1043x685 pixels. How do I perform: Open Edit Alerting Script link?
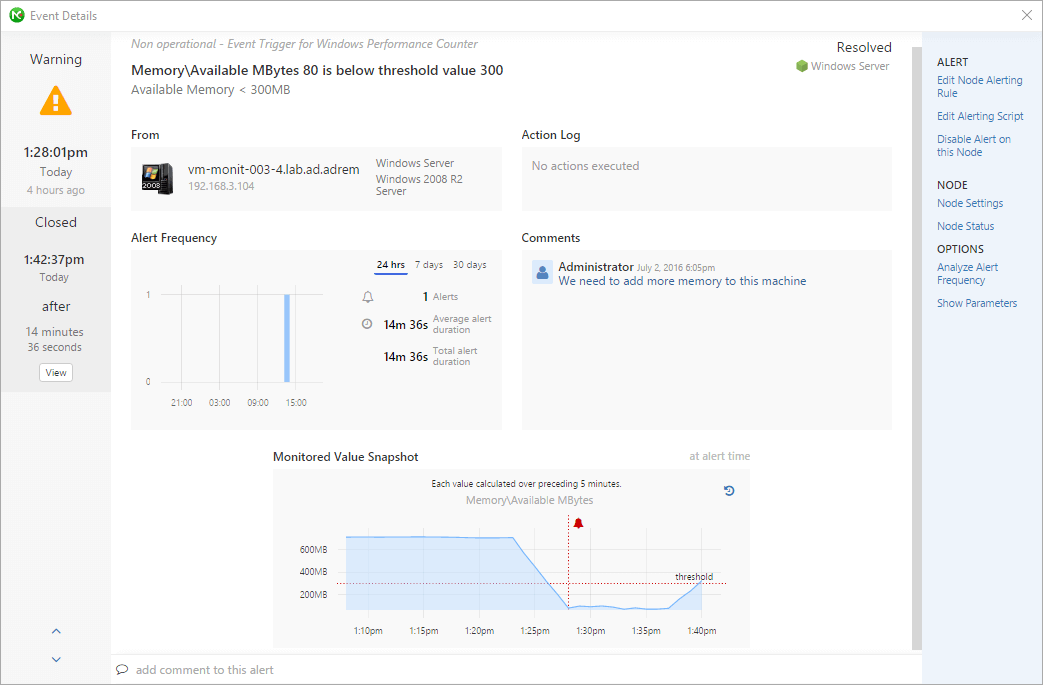[x=980, y=116]
